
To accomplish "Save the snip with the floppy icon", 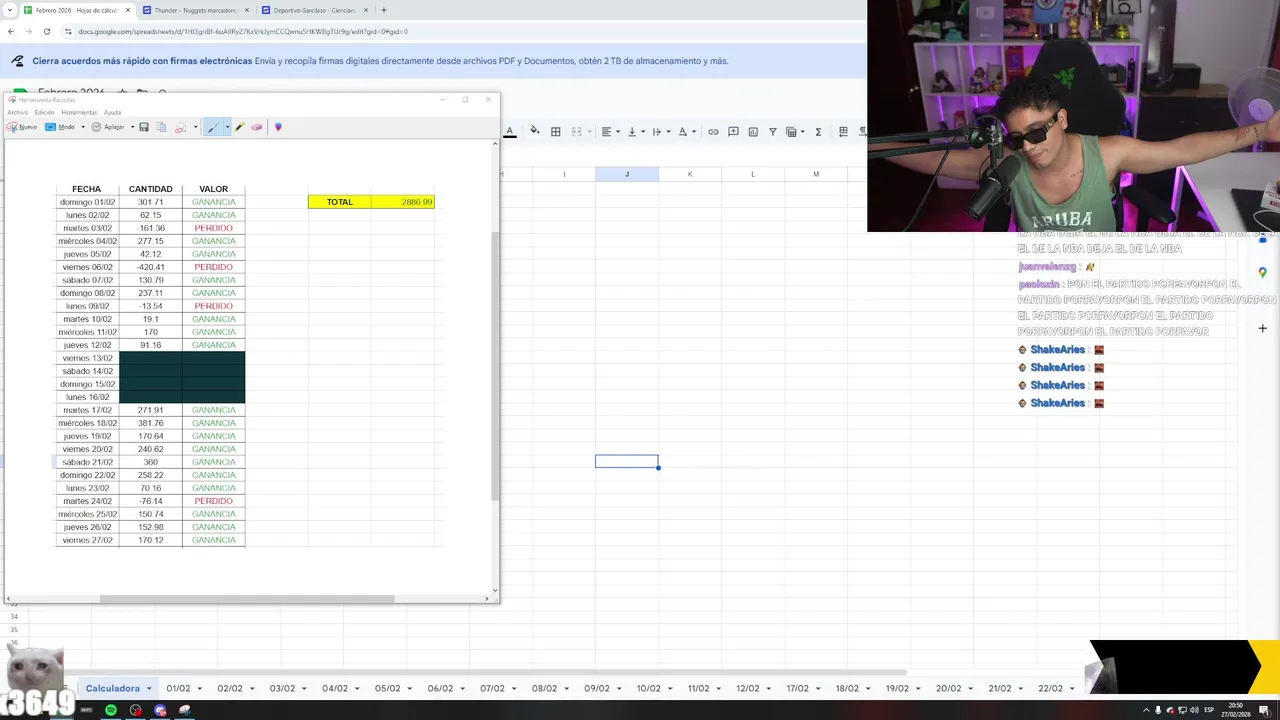I will 144,127.
